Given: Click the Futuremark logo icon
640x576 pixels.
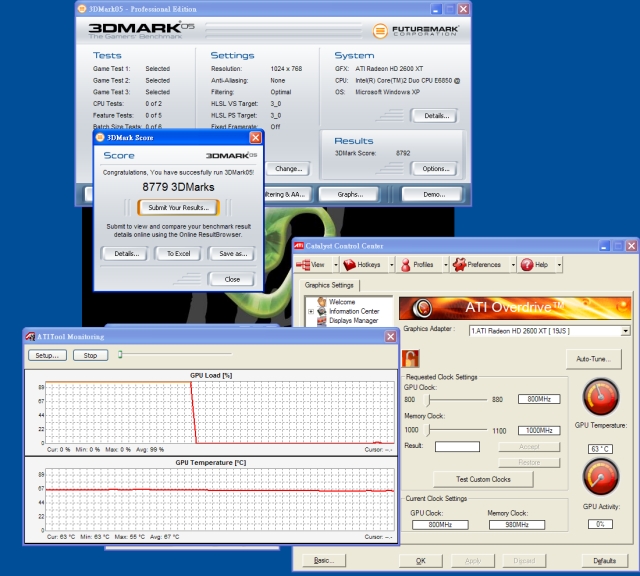Looking at the screenshot, I should pyautogui.click(x=380, y=31).
